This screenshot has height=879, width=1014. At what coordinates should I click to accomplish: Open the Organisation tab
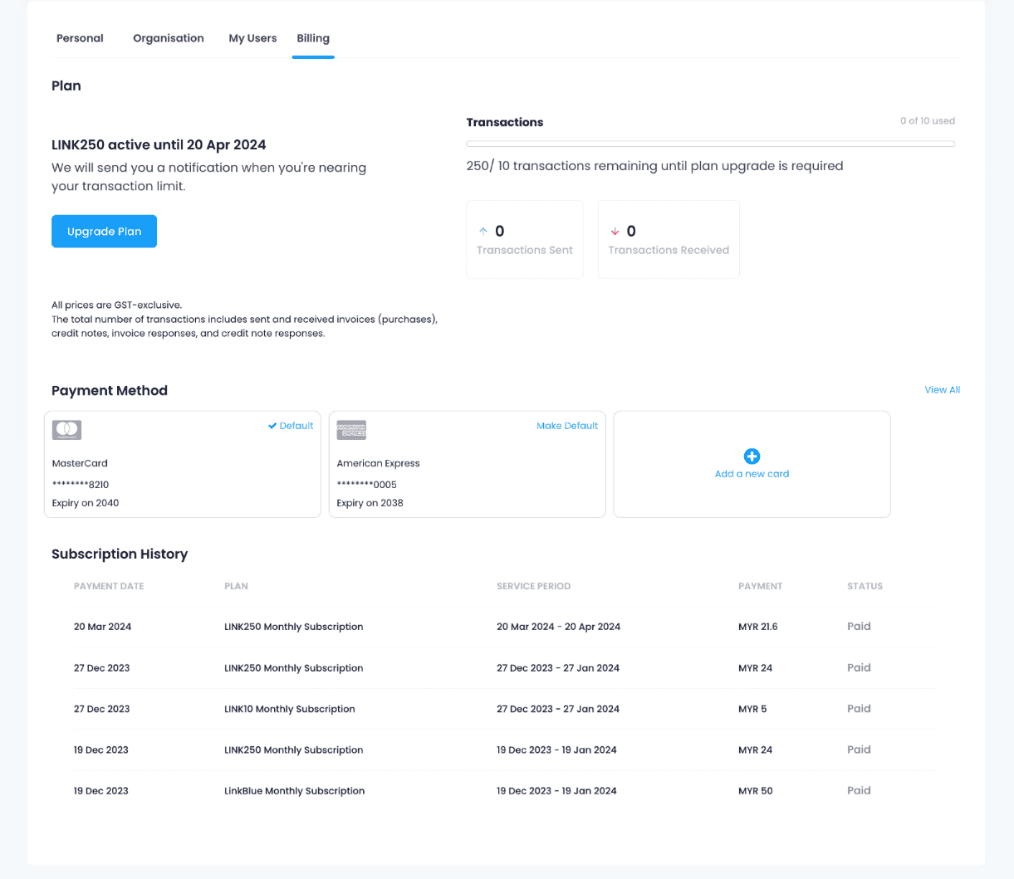point(168,38)
